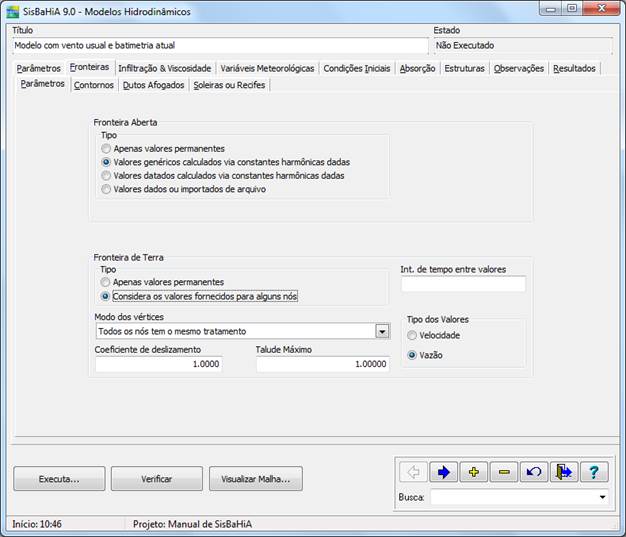This screenshot has width=626, height=537.
Task: Click the exit door icon
Action: click(564, 472)
